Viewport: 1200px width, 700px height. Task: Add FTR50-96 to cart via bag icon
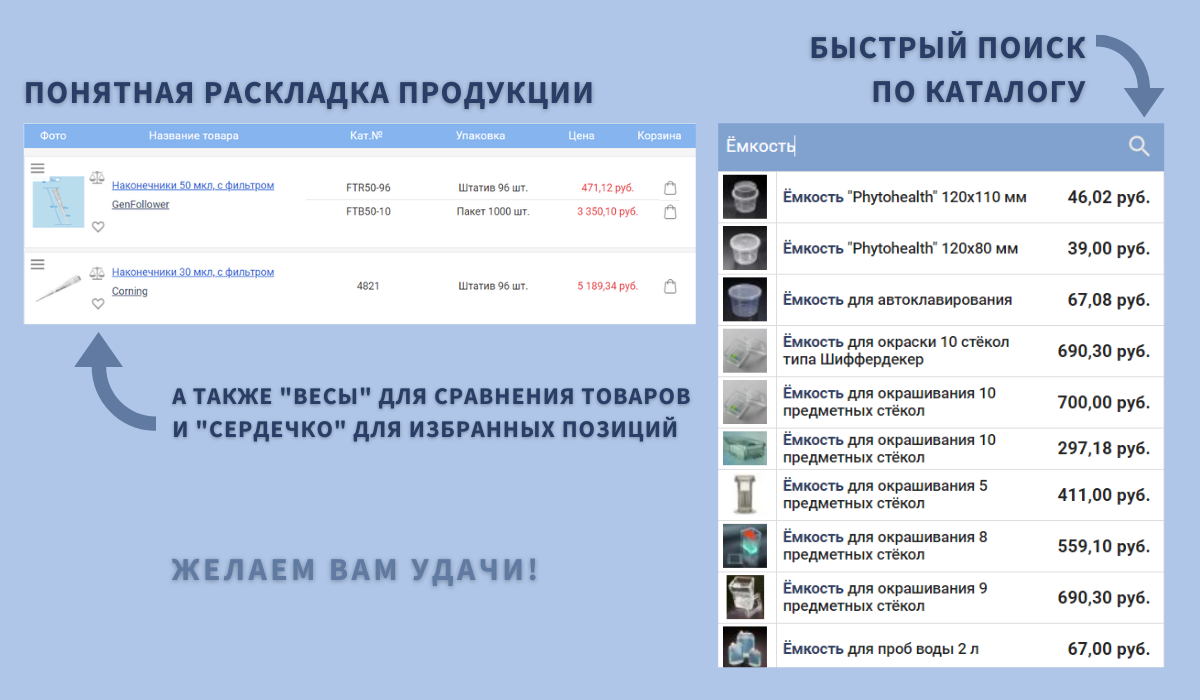pyautogui.click(x=670, y=188)
